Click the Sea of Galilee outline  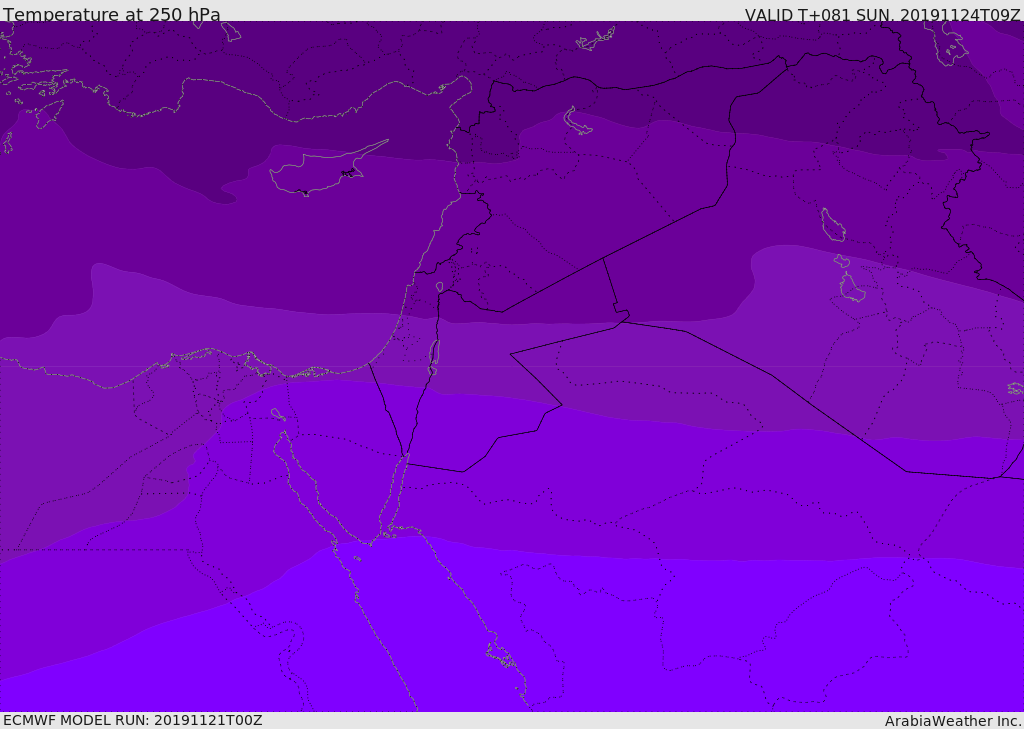click(439, 287)
